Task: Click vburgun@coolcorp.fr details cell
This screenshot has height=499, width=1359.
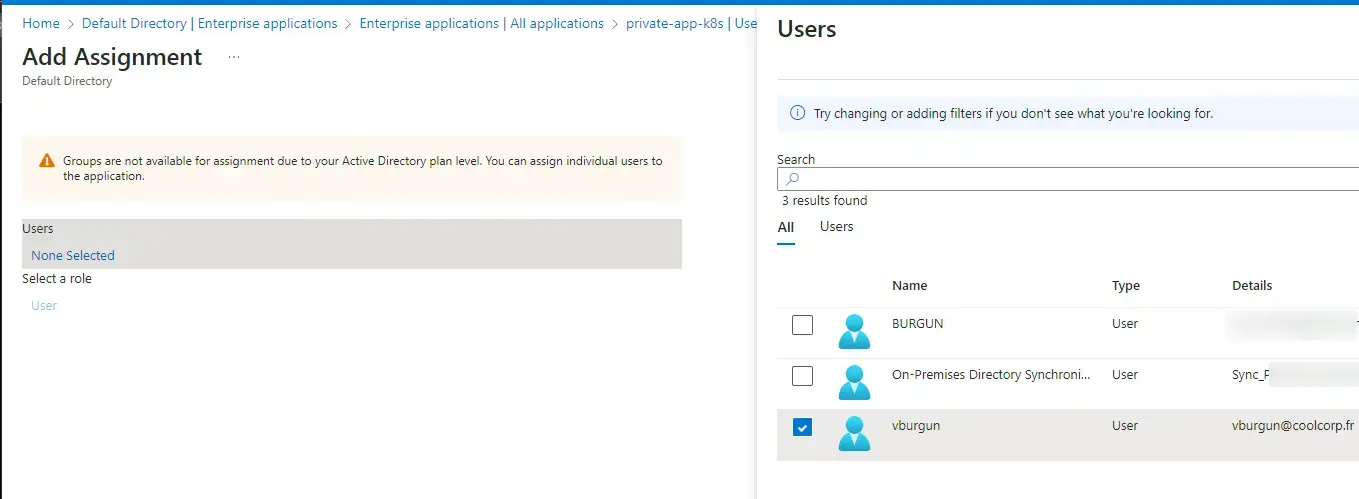Action: 1293,426
